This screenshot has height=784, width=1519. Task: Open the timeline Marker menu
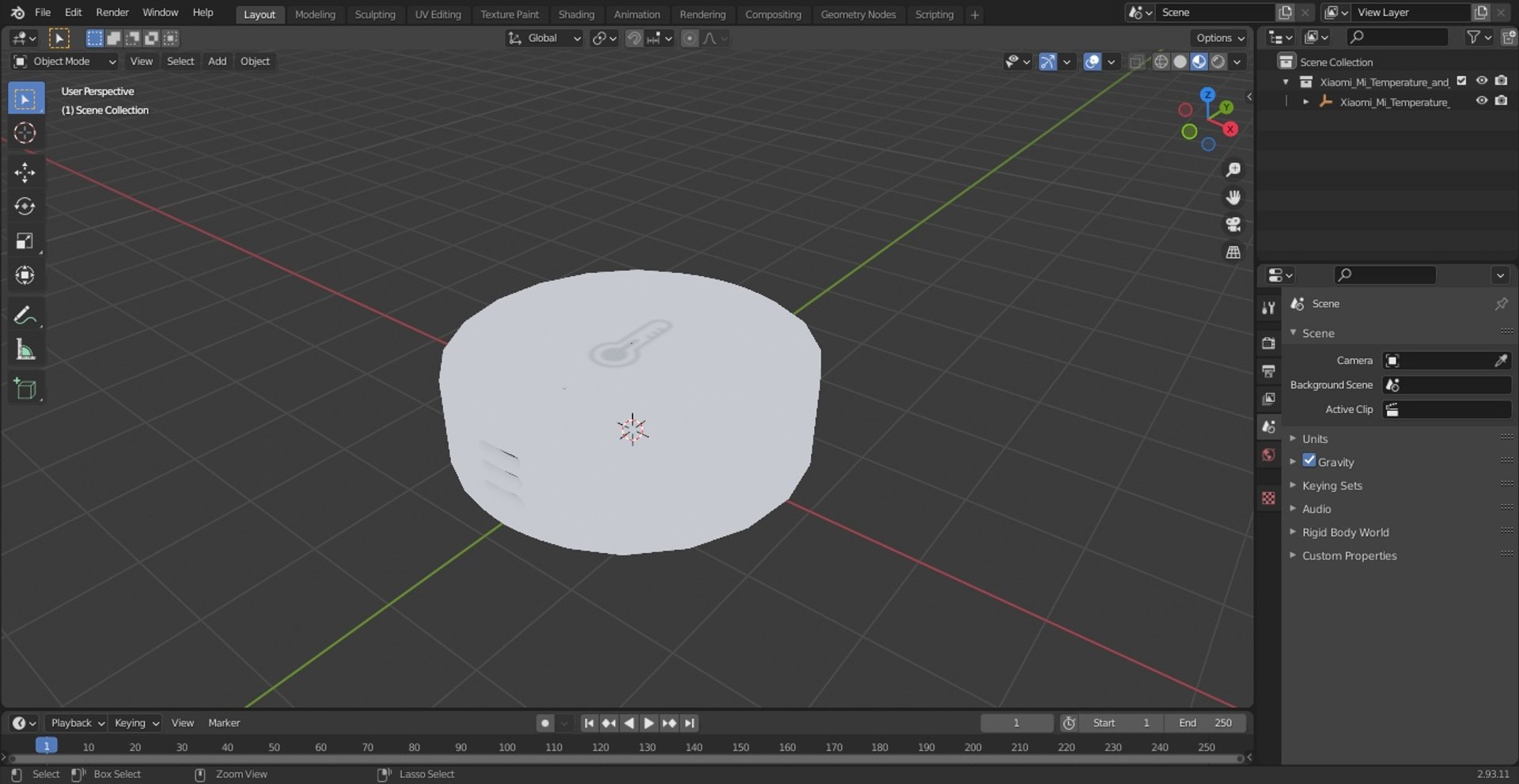tap(224, 723)
